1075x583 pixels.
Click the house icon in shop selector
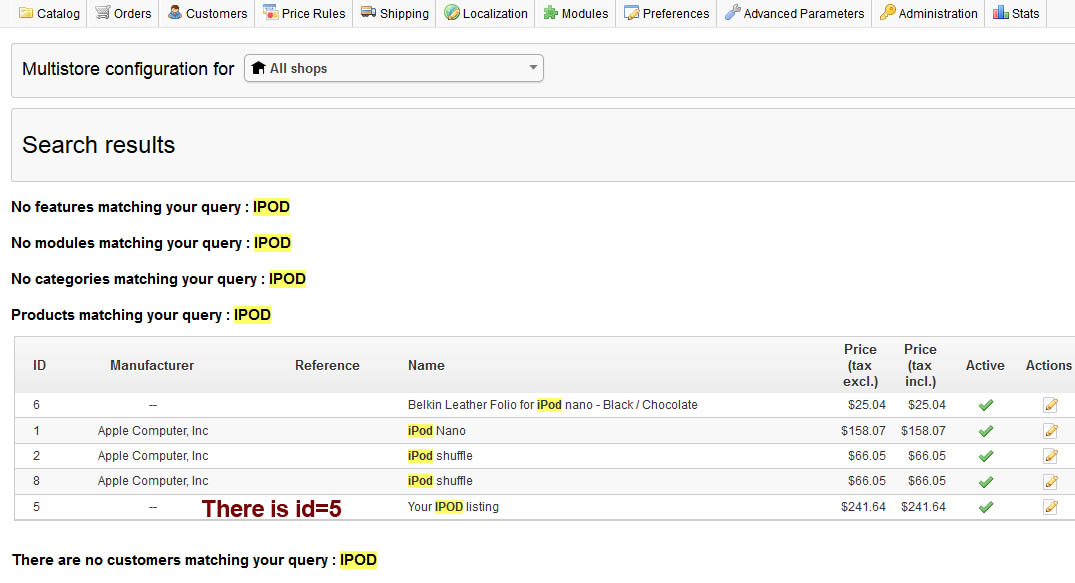point(258,68)
